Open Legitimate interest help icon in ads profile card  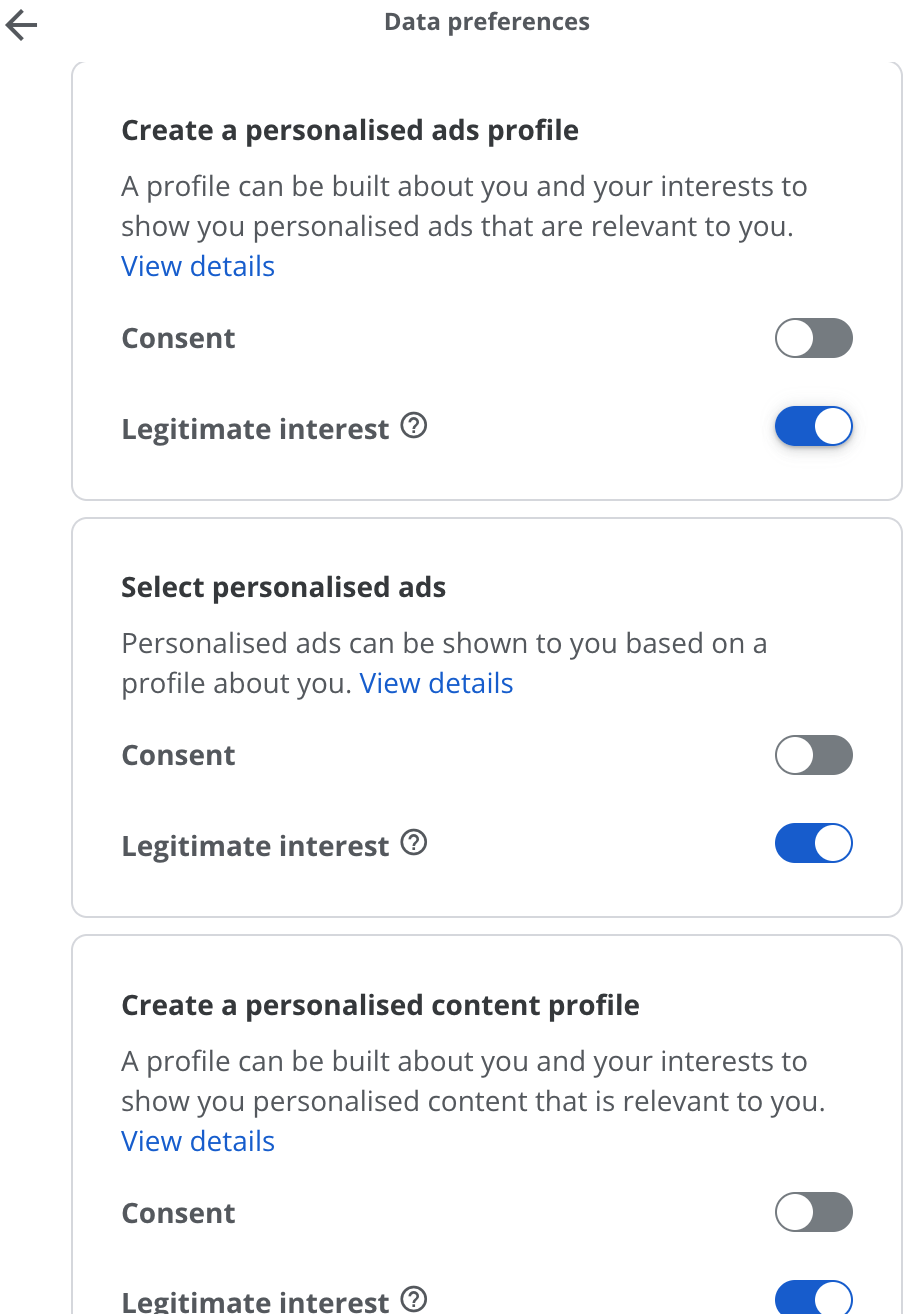pyautogui.click(x=413, y=427)
